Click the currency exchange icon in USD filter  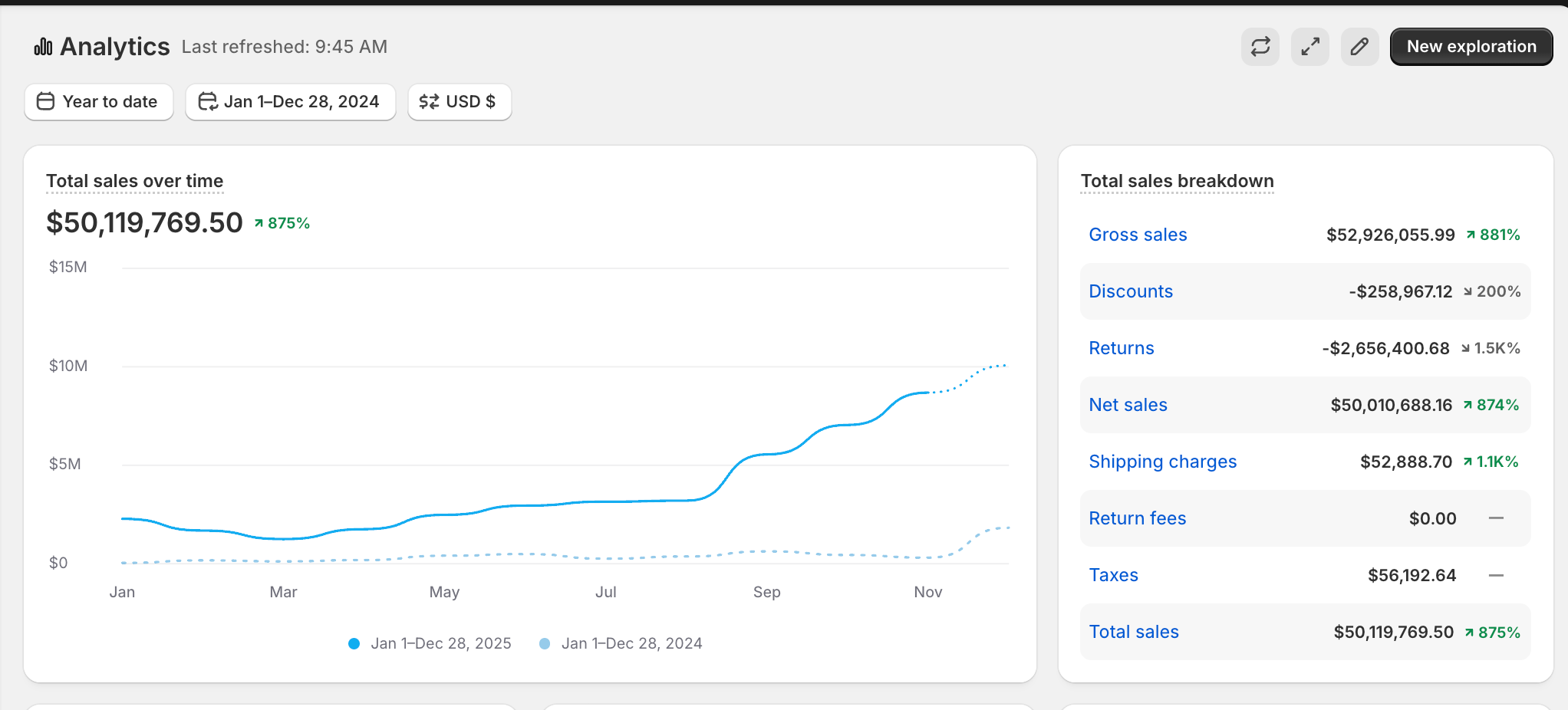coord(430,101)
